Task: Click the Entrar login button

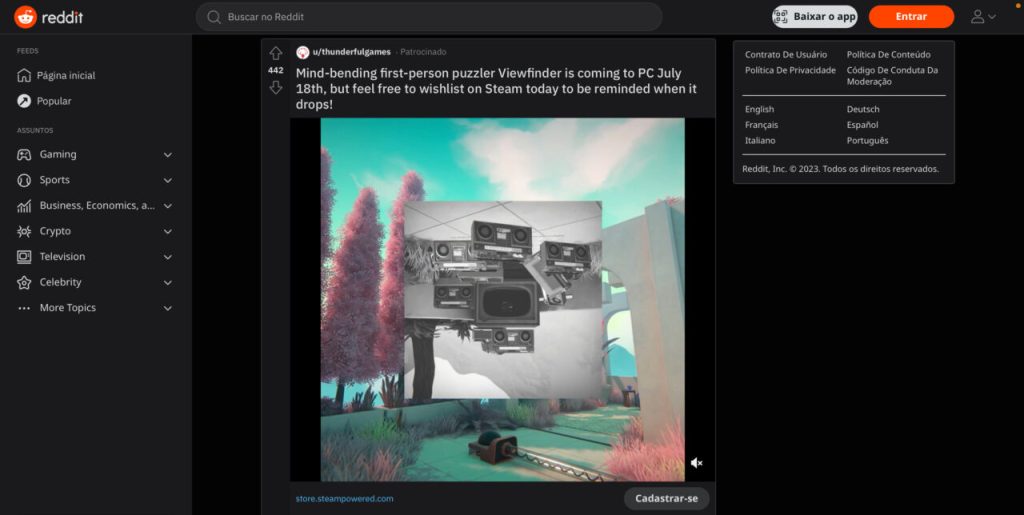Action: coord(911,17)
